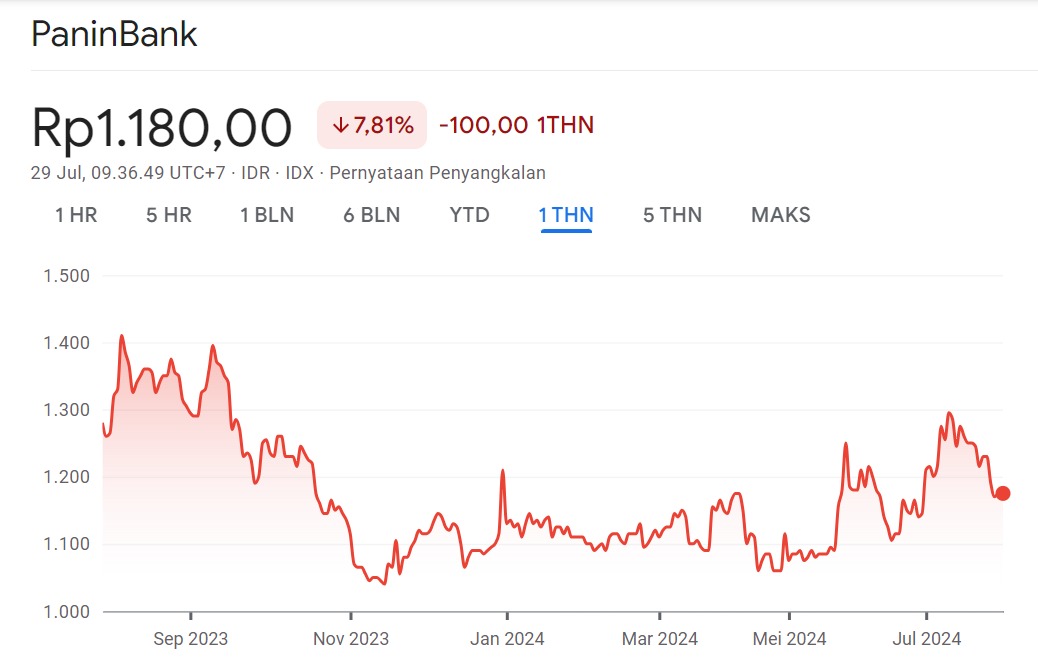Select the 5 HR time range tab
The image size is (1038, 671).
coord(169,215)
